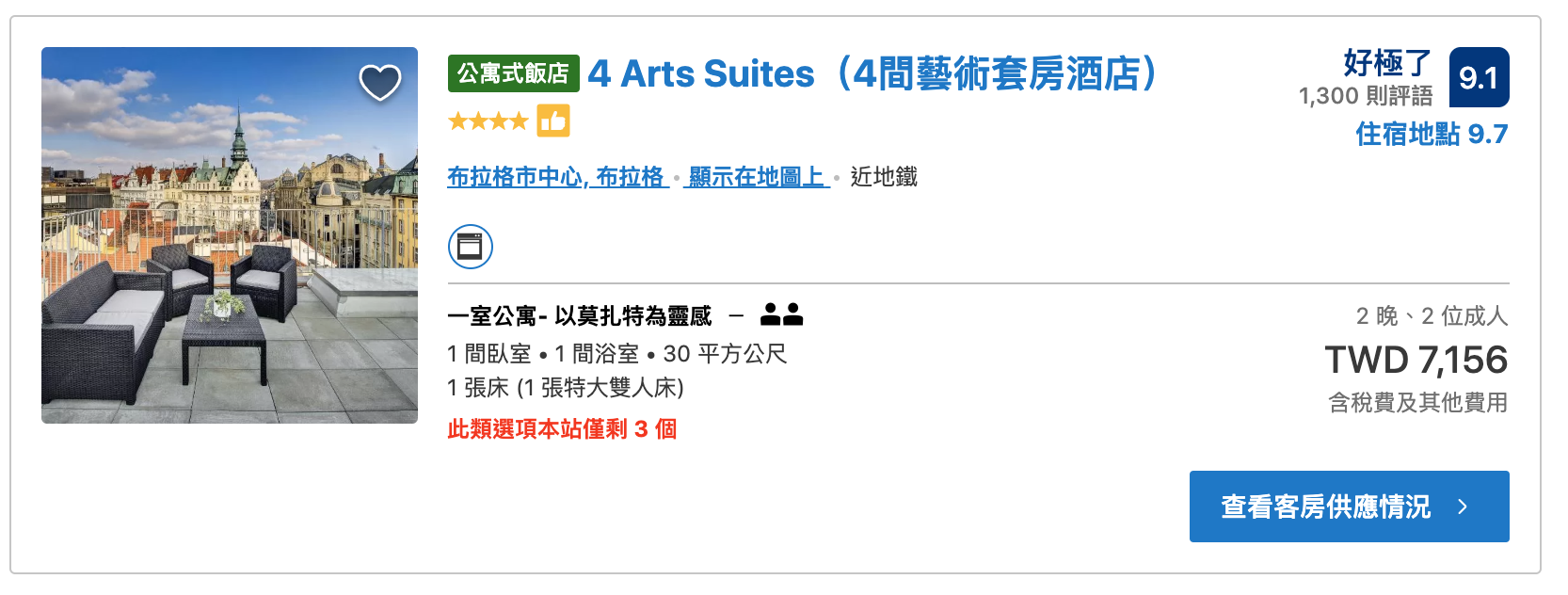Open the rooftop terrace hotel photo
Viewport: 1568px width, 595px height.
coord(230,235)
